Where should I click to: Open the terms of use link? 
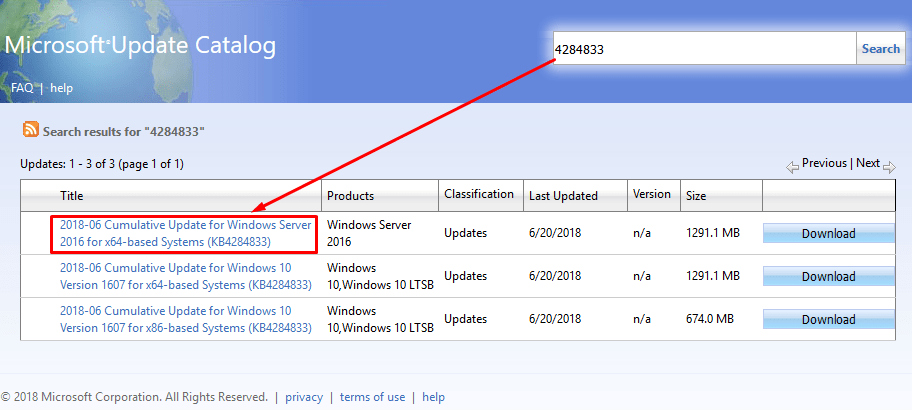pos(372,397)
